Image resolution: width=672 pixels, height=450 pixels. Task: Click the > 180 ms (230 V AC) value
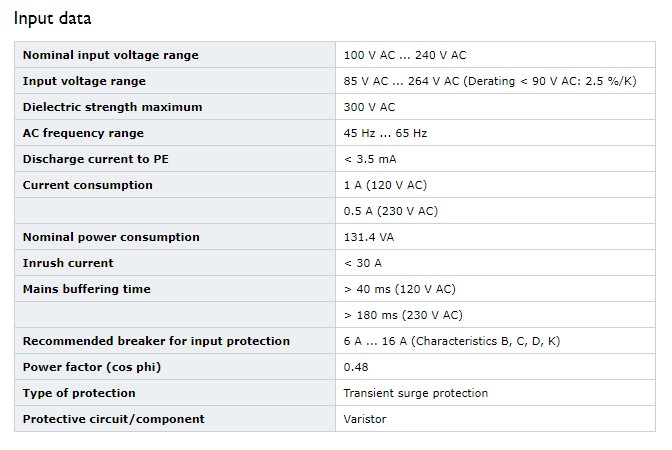pos(403,315)
